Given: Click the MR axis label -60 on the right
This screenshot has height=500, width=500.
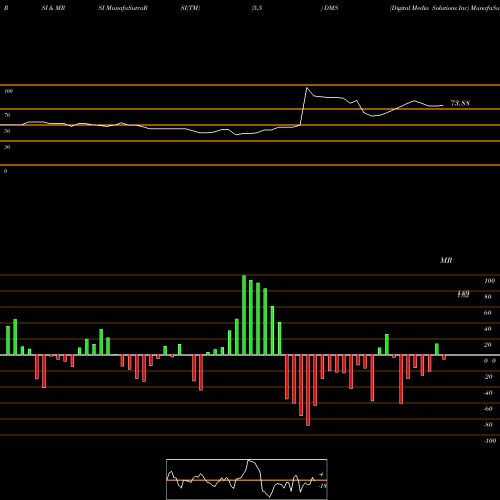Looking at the screenshot, I should [x=488, y=409].
